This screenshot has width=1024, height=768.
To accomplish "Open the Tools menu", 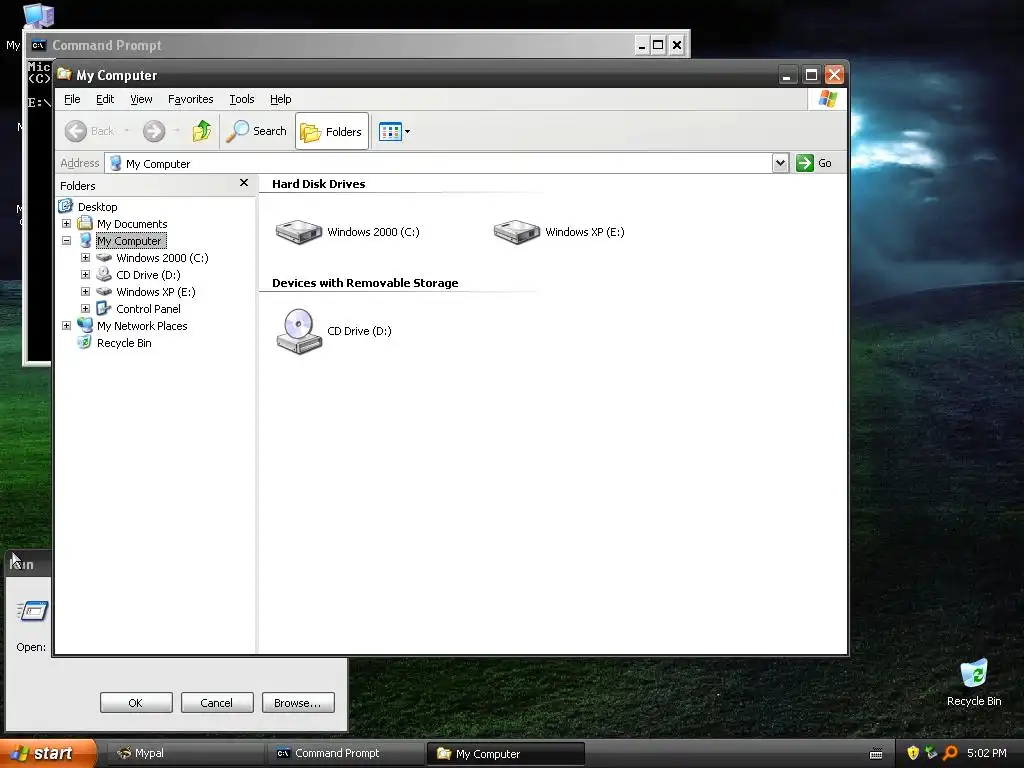I will pyautogui.click(x=242, y=99).
